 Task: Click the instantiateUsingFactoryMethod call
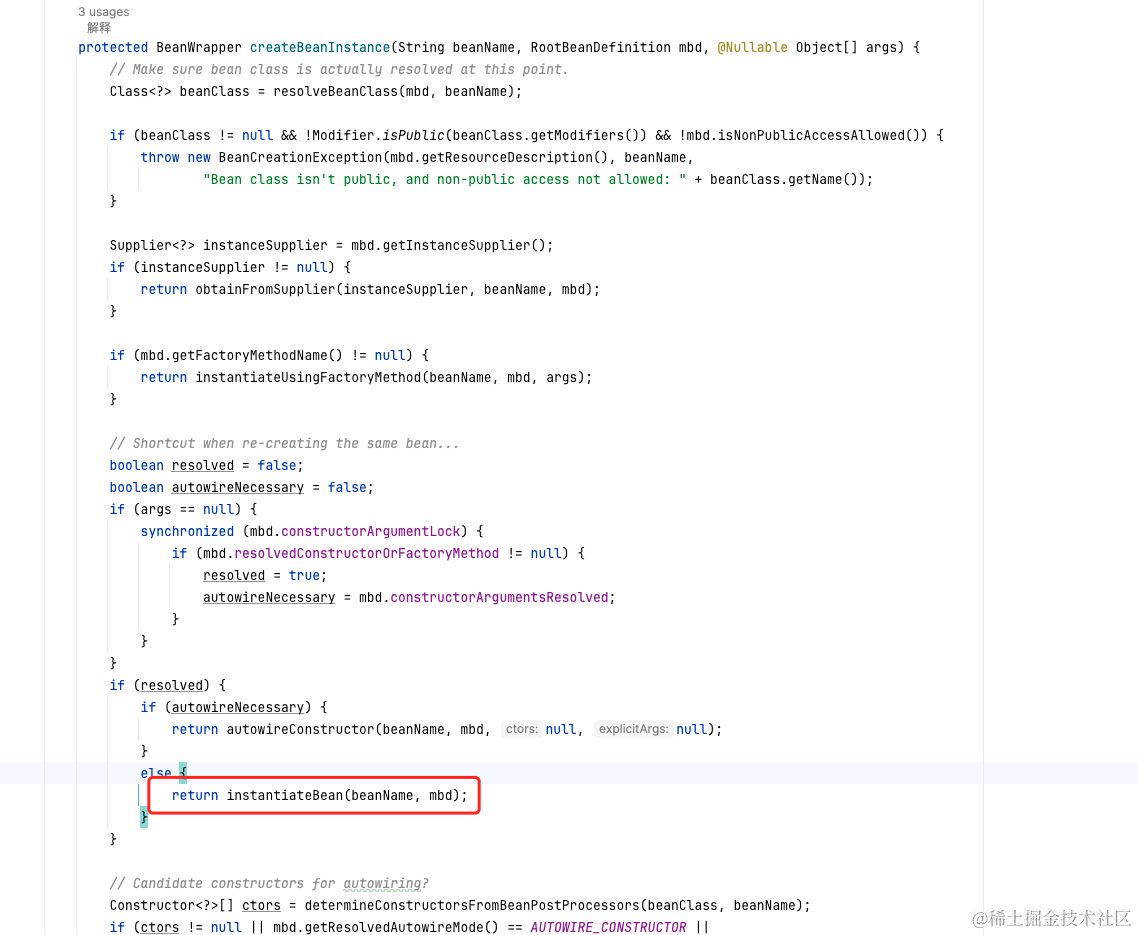(x=308, y=377)
